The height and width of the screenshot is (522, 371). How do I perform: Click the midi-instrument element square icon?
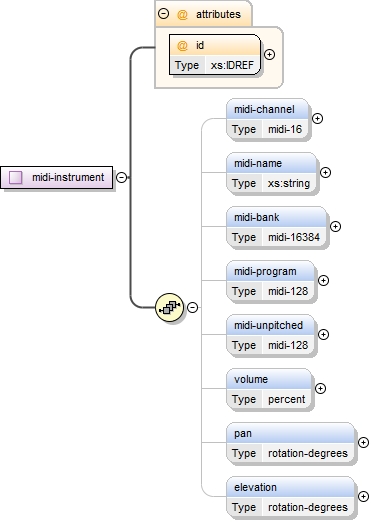click(16, 177)
